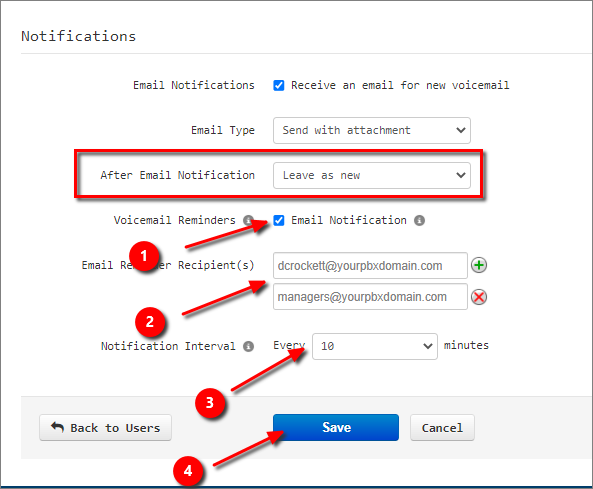The image size is (593, 489).
Task: Save the notification settings
Action: pyautogui.click(x=336, y=427)
